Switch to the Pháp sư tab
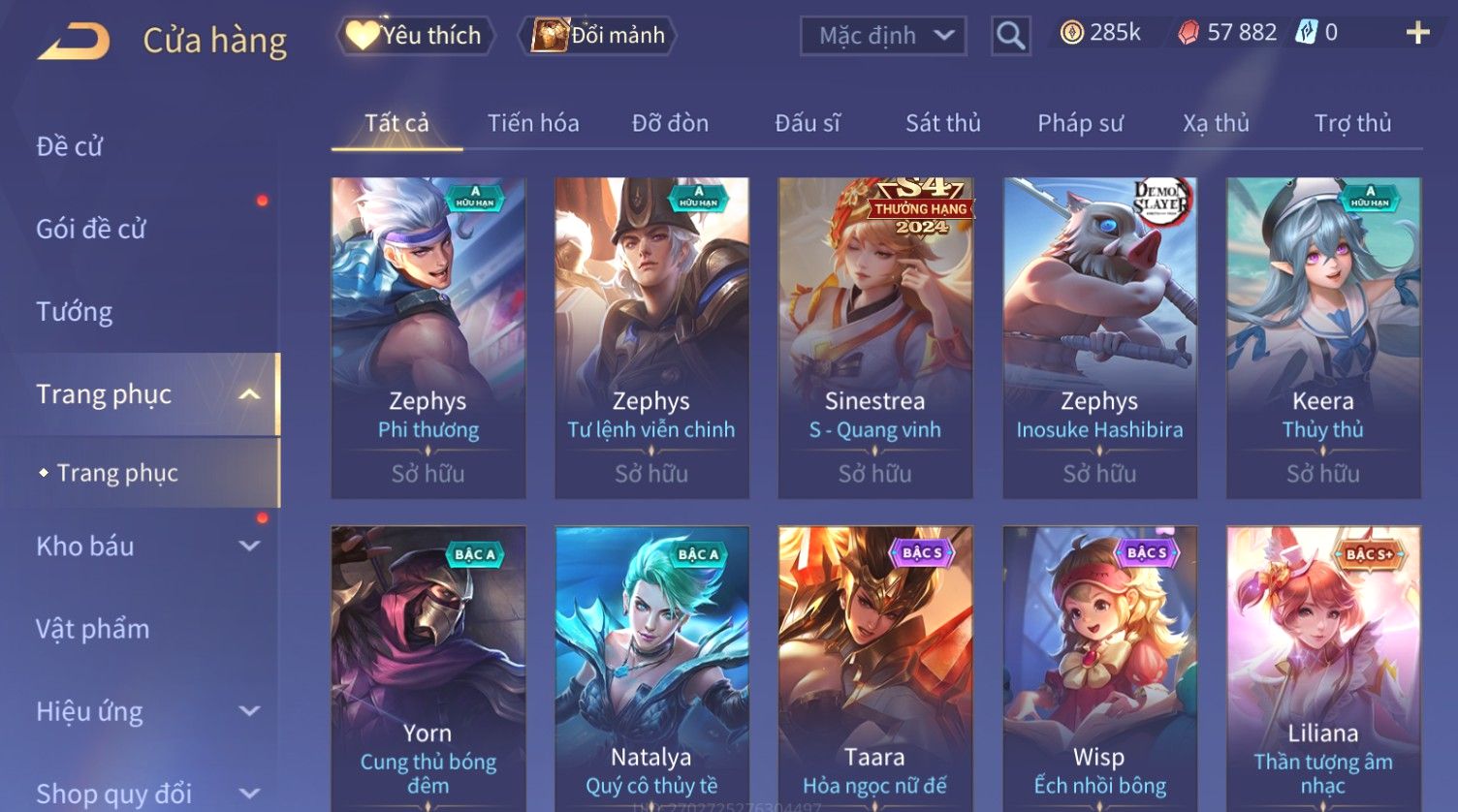 pos(1080,123)
